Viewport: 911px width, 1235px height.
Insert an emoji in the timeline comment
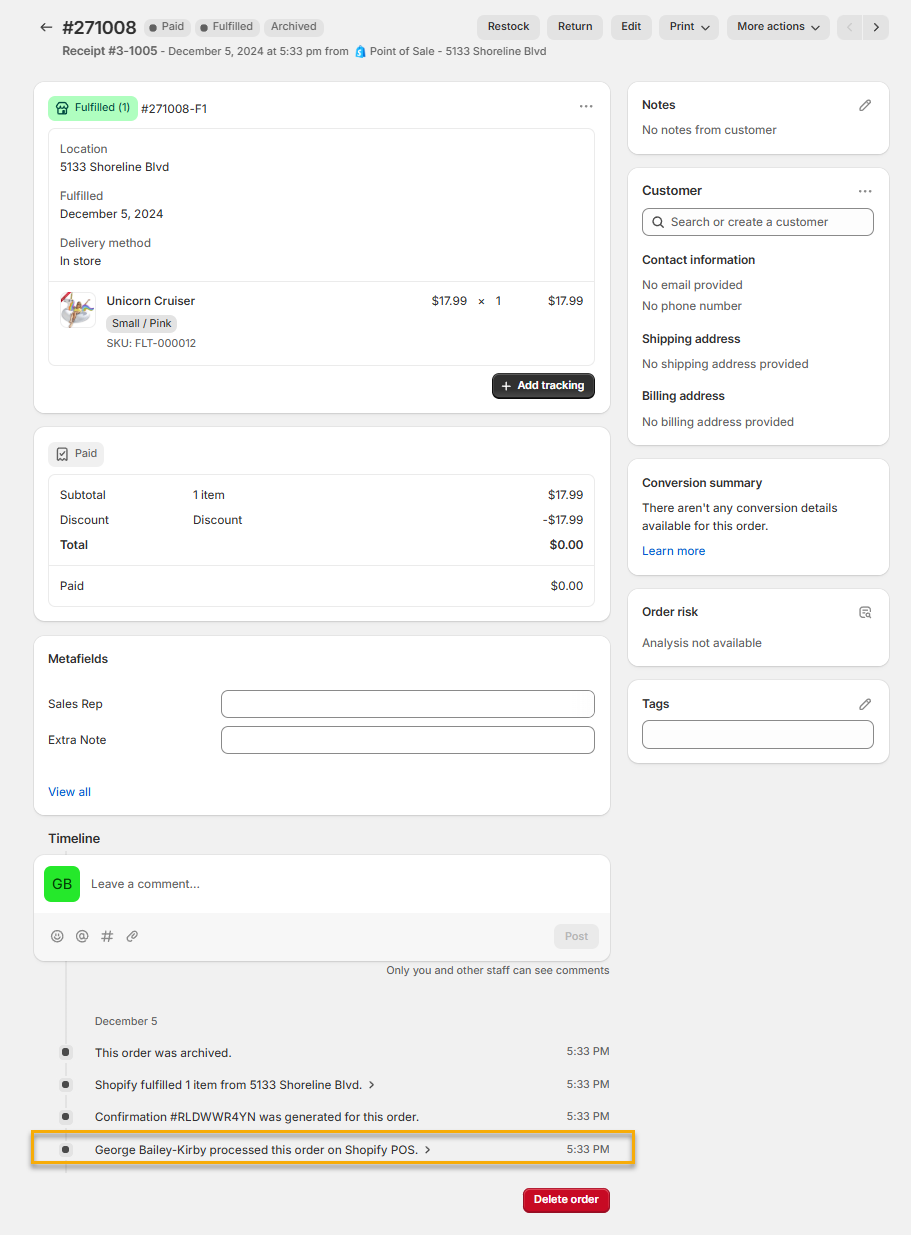pyautogui.click(x=57, y=936)
